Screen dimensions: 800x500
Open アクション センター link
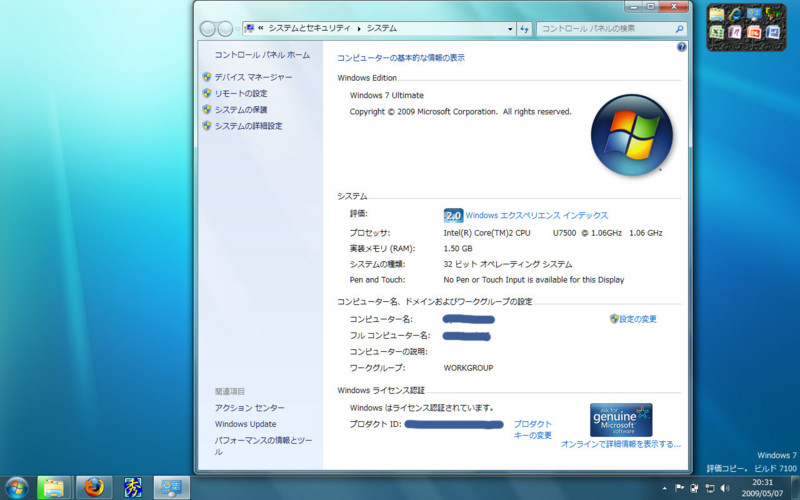point(249,408)
